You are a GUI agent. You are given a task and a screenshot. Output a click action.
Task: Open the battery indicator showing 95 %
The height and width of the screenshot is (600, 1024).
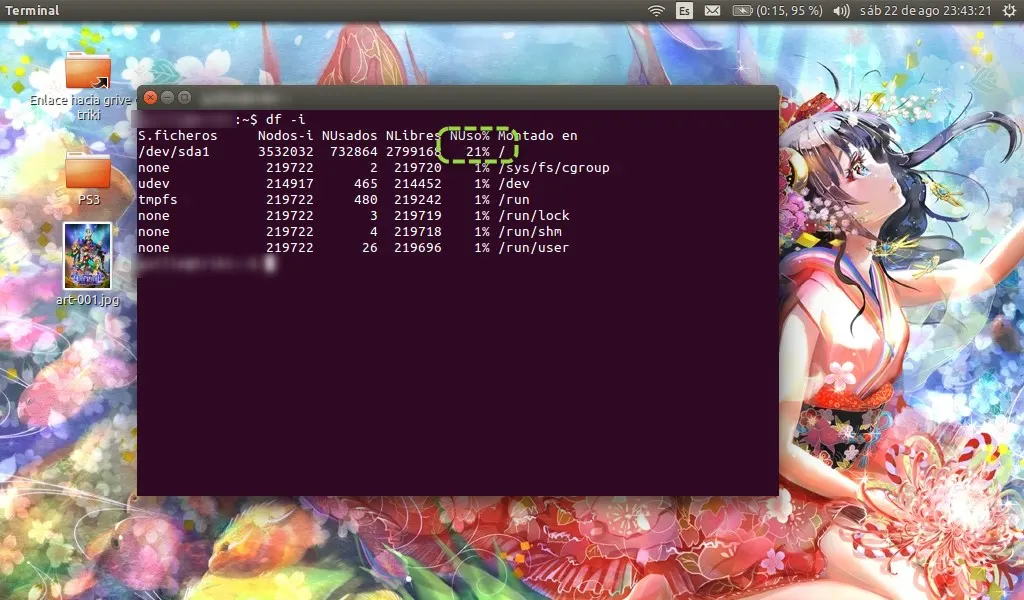[777, 11]
